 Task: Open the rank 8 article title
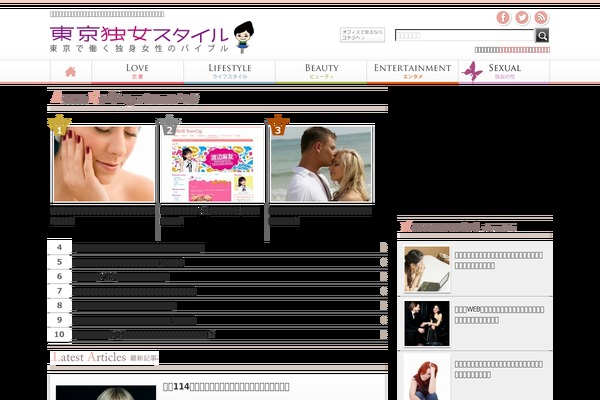[125, 305]
